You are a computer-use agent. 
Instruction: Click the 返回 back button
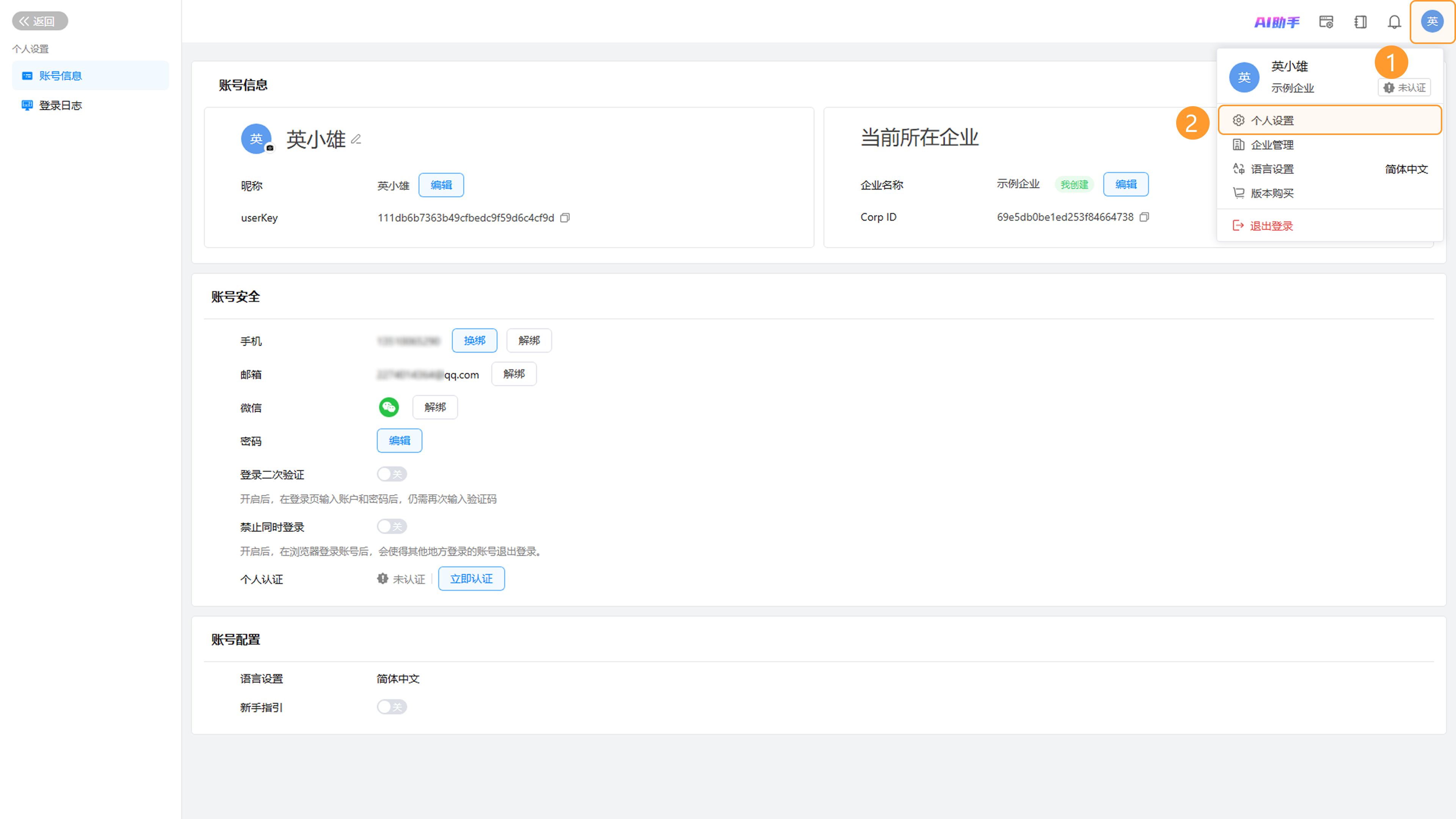click(x=39, y=22)
